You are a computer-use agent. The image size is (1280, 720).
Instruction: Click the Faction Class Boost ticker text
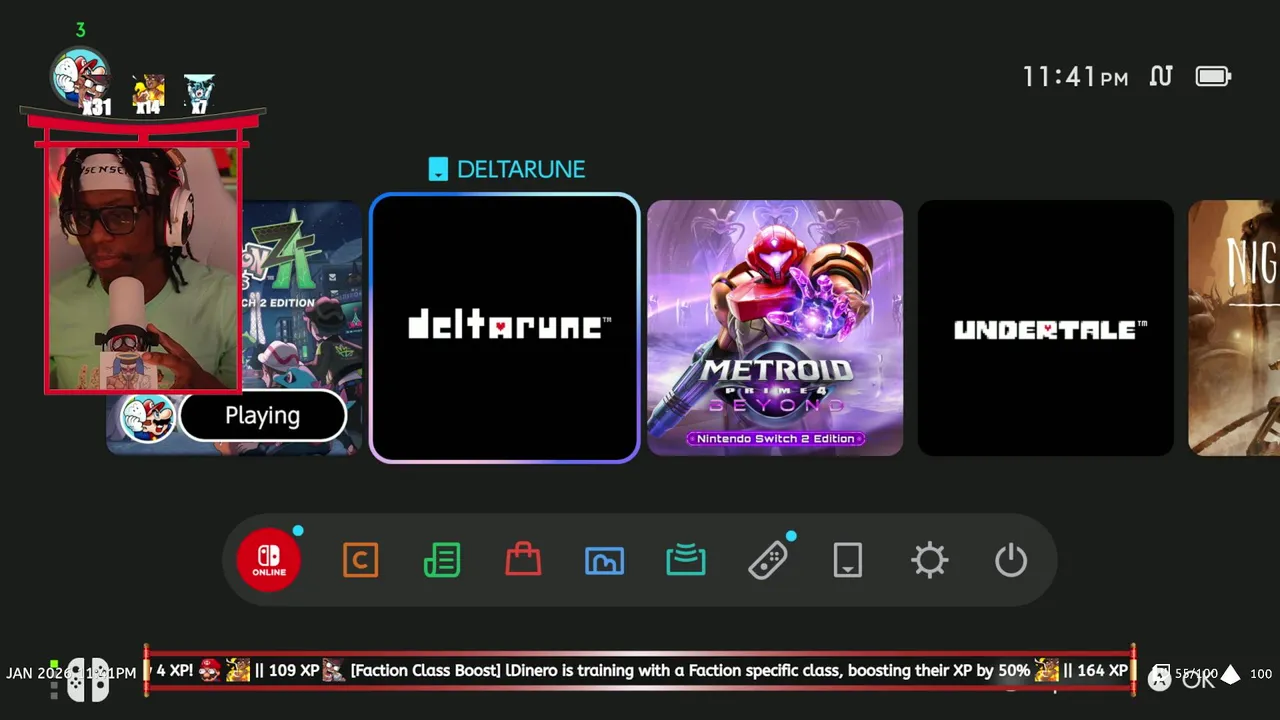[x=689, y=670]
